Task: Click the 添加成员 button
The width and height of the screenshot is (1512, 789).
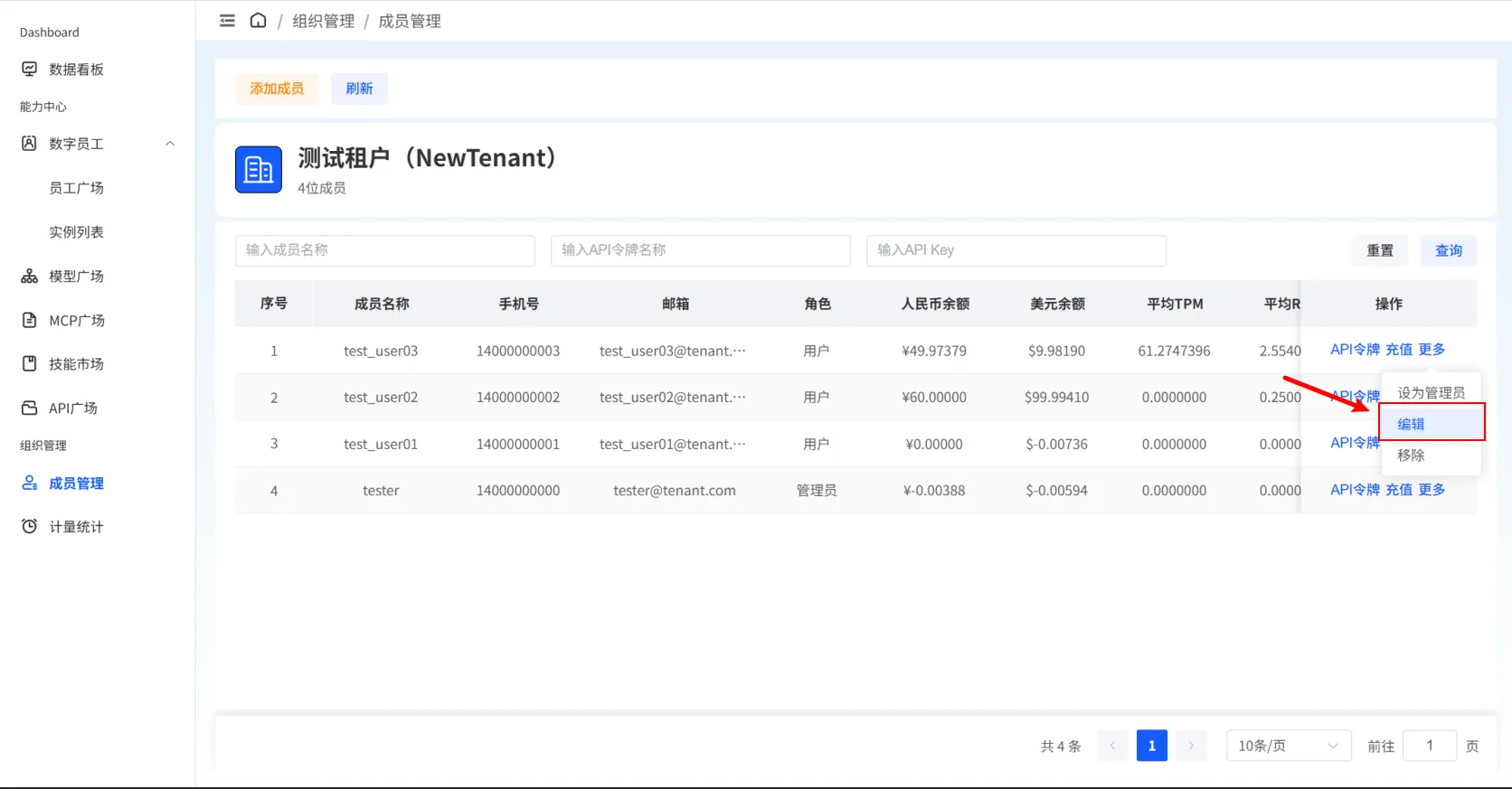Action: tap(277, 89)
